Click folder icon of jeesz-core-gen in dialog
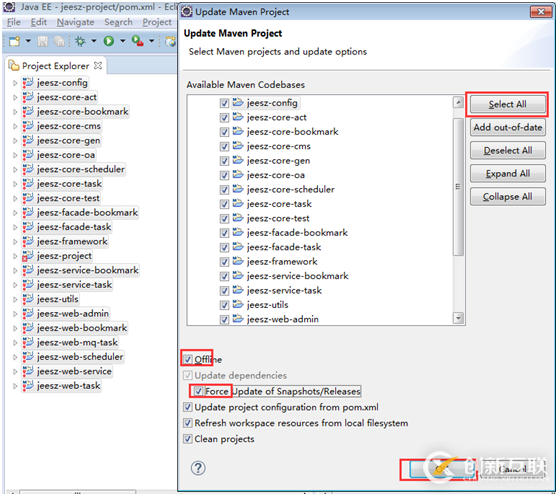Viewport: 558px width, 496px height. [238, 160]
